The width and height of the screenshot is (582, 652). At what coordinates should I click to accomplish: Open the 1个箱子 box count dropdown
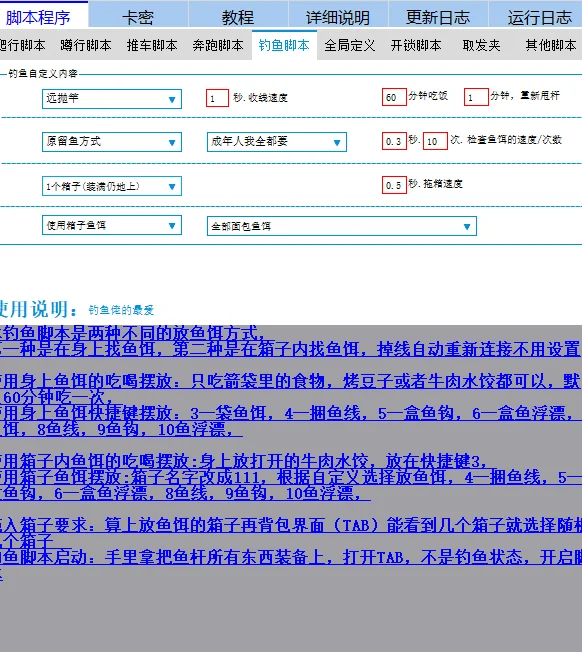[x=112, y=186]
